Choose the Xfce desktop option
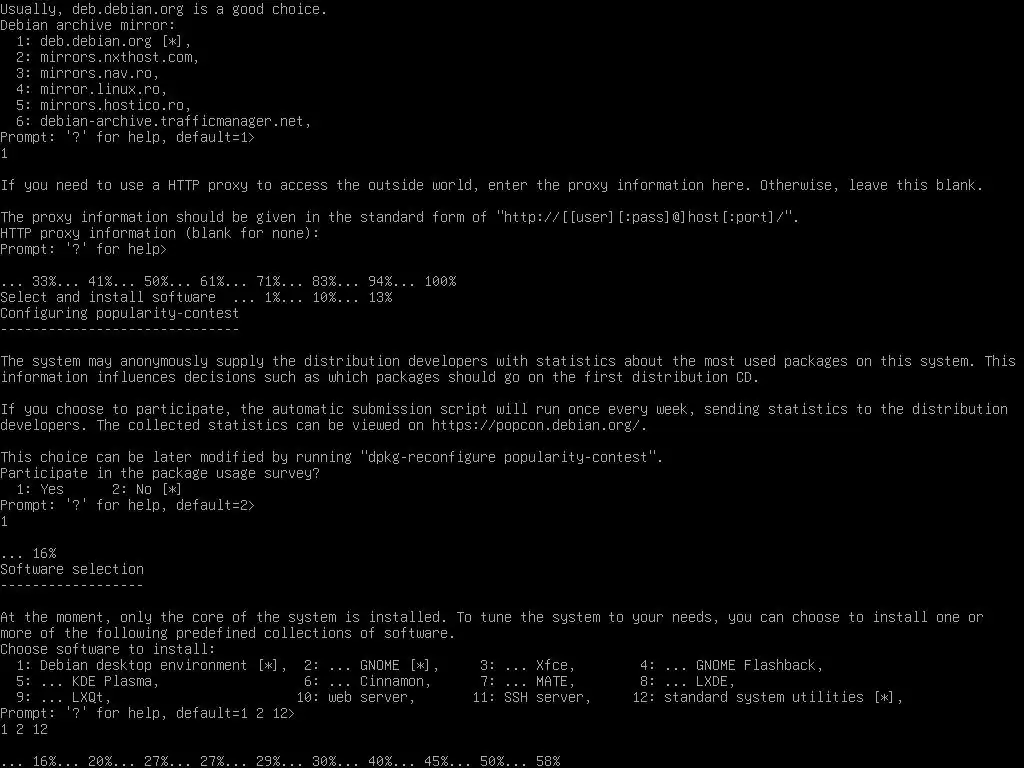Screen dimensions: 1024x768 [x=527, y=665]
